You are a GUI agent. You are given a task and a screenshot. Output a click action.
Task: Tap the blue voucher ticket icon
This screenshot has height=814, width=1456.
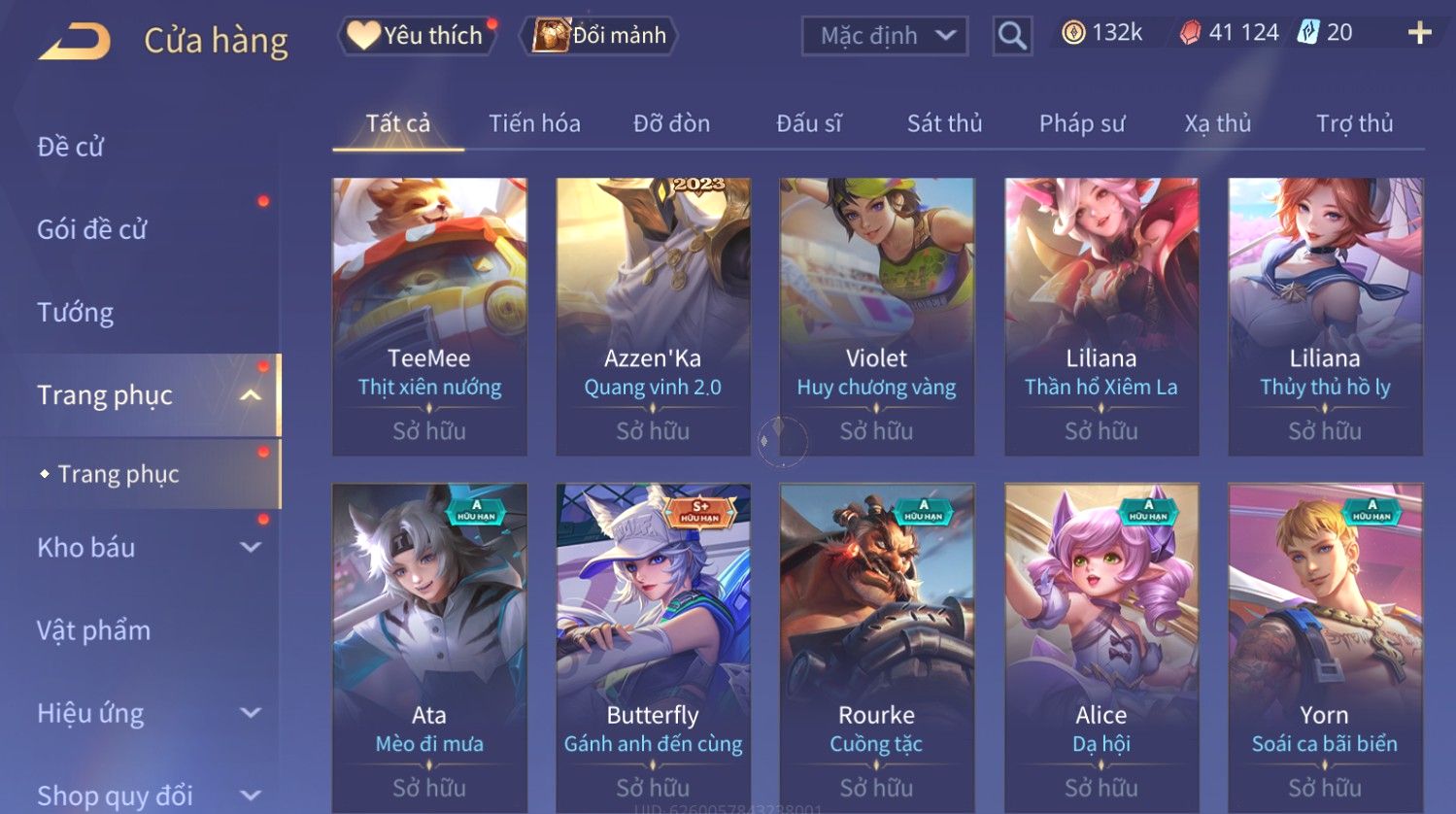[x=1308, y=32]
